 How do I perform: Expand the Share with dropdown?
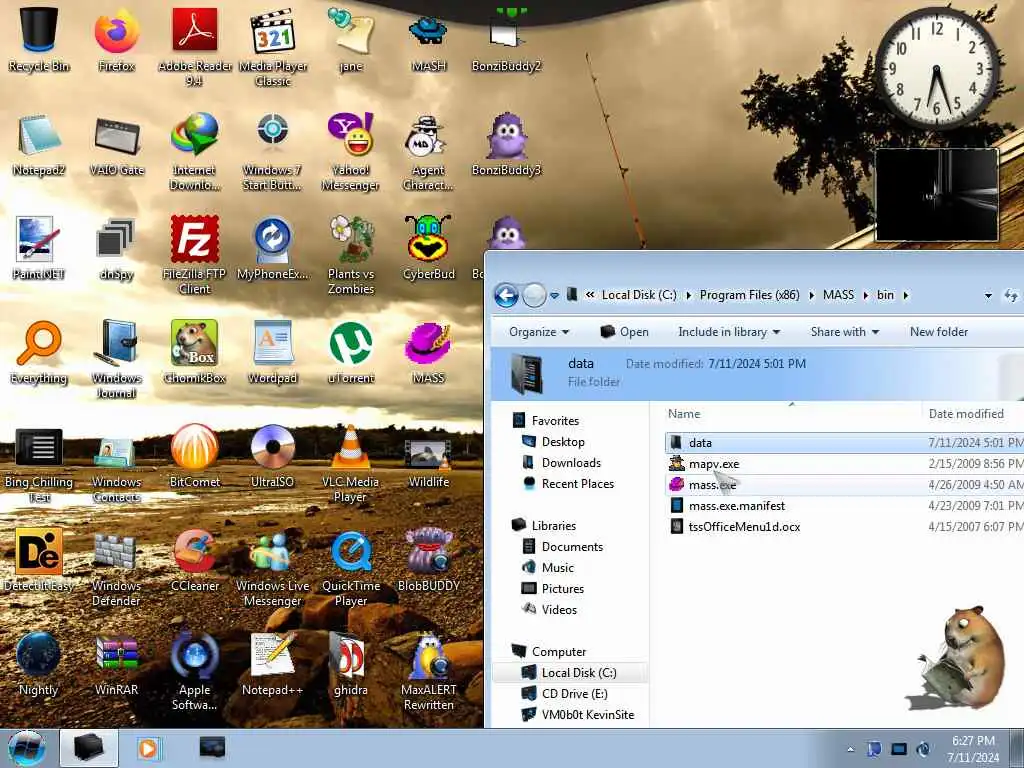click(844, 332)
